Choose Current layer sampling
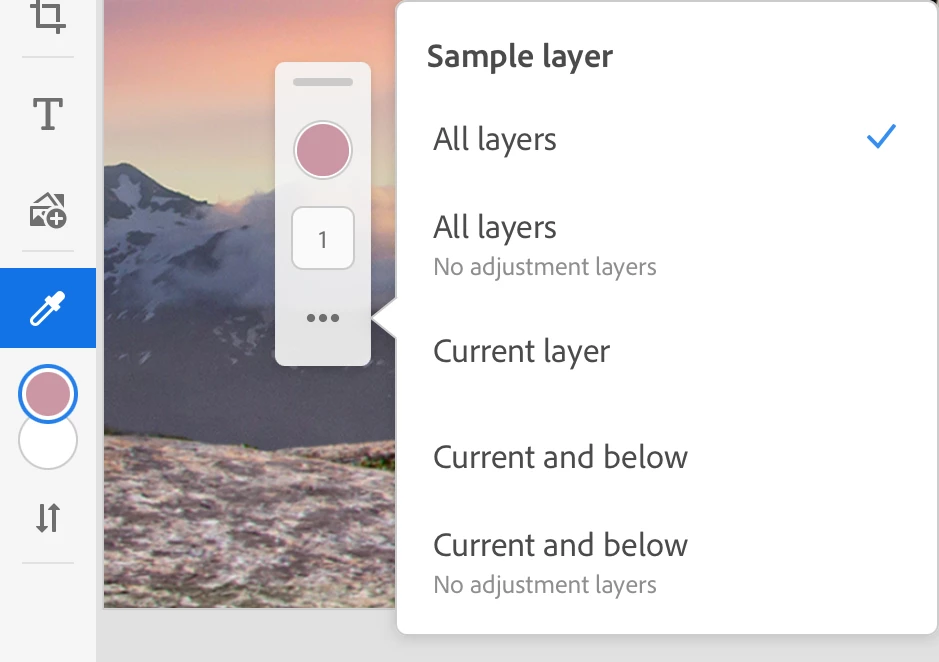 [666, 350]
